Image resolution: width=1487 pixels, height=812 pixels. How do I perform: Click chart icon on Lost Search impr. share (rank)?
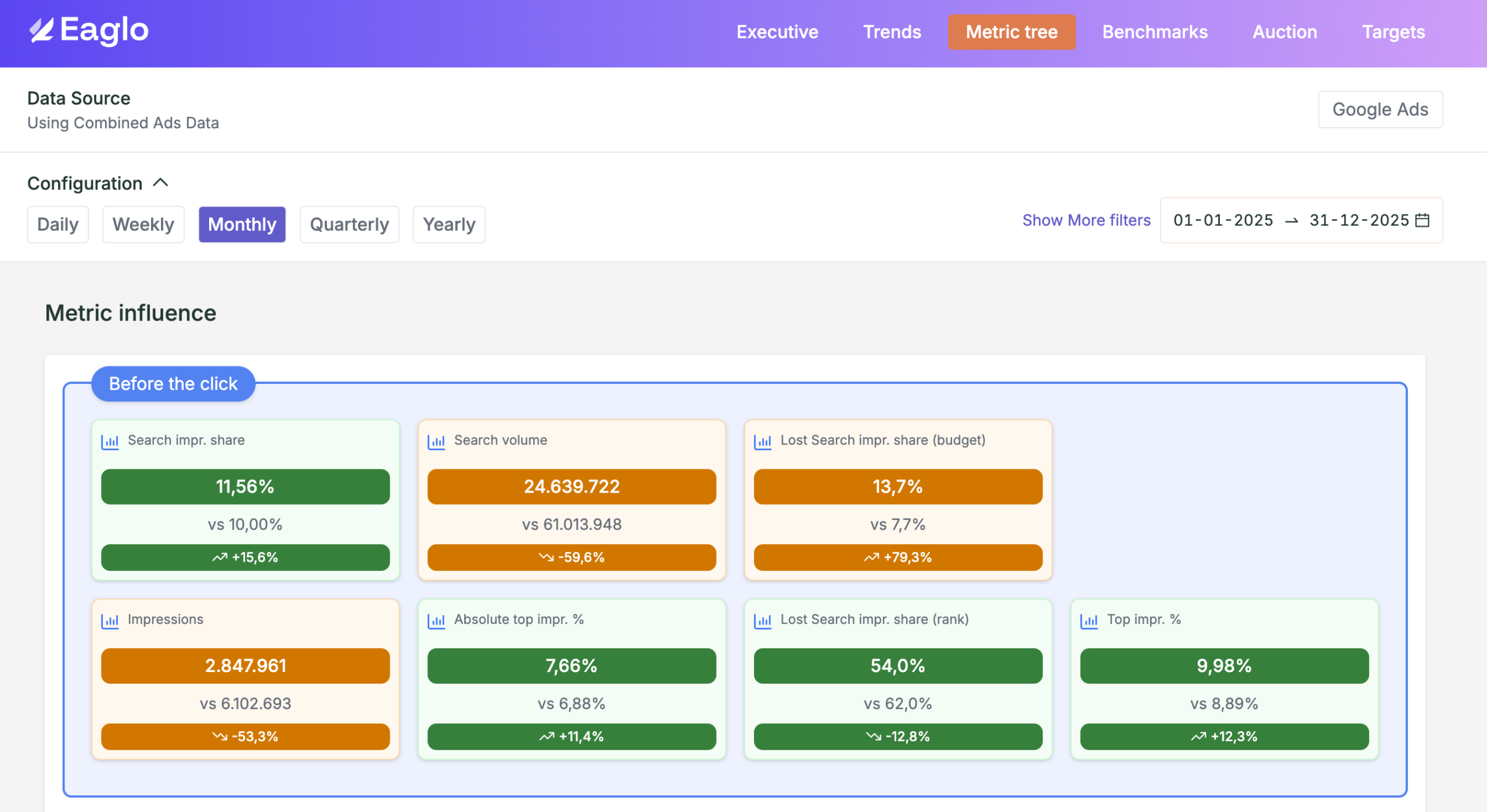763,620
